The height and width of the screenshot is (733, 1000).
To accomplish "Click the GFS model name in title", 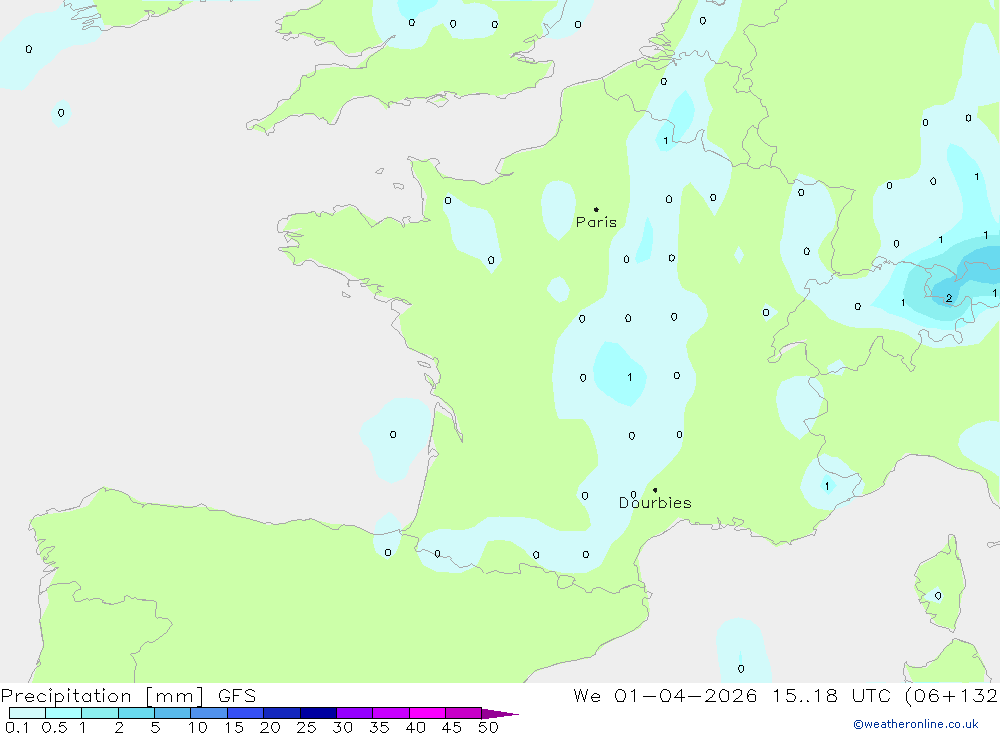I will pos(237,696).
